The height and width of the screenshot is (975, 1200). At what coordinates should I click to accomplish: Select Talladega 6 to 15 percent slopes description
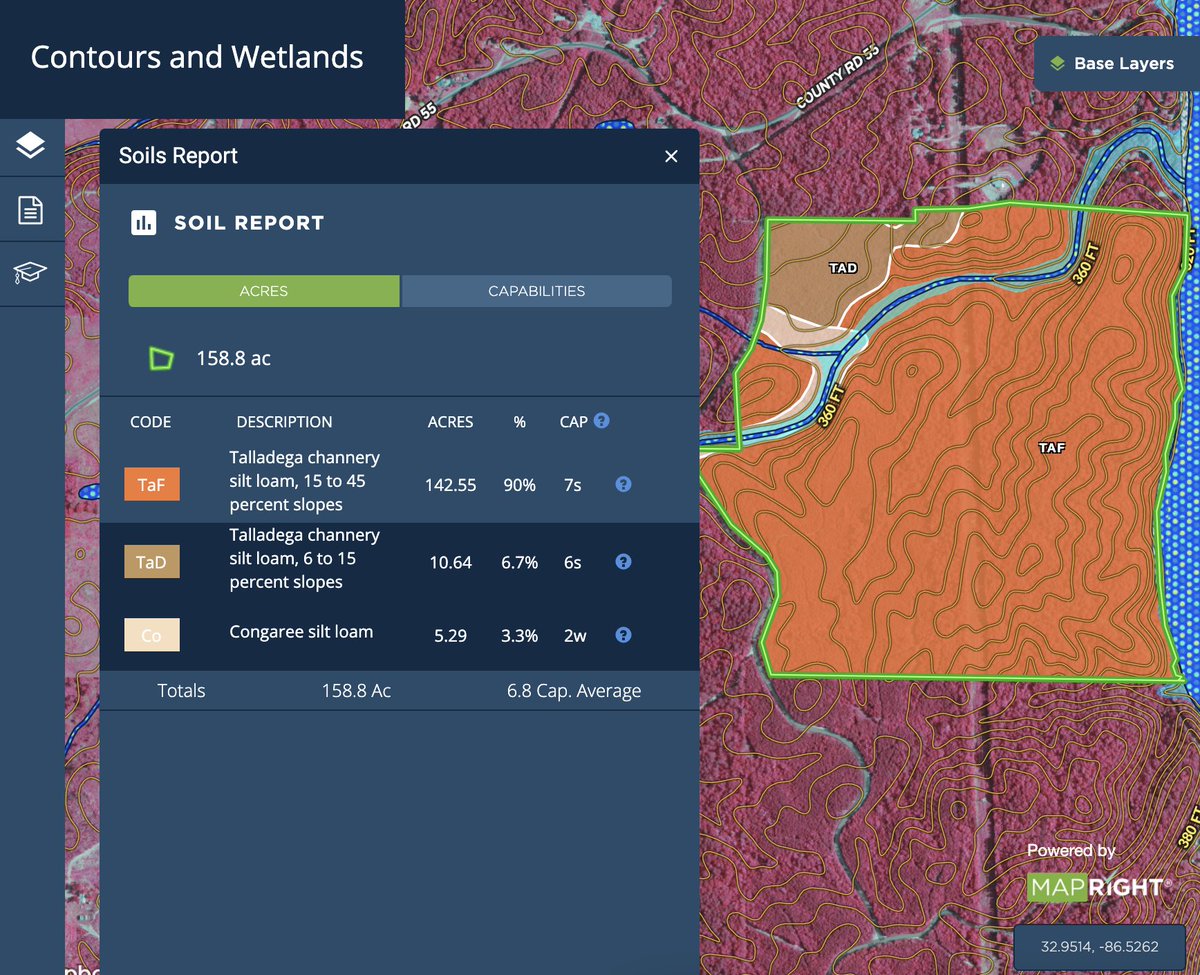tap(305, 559)
